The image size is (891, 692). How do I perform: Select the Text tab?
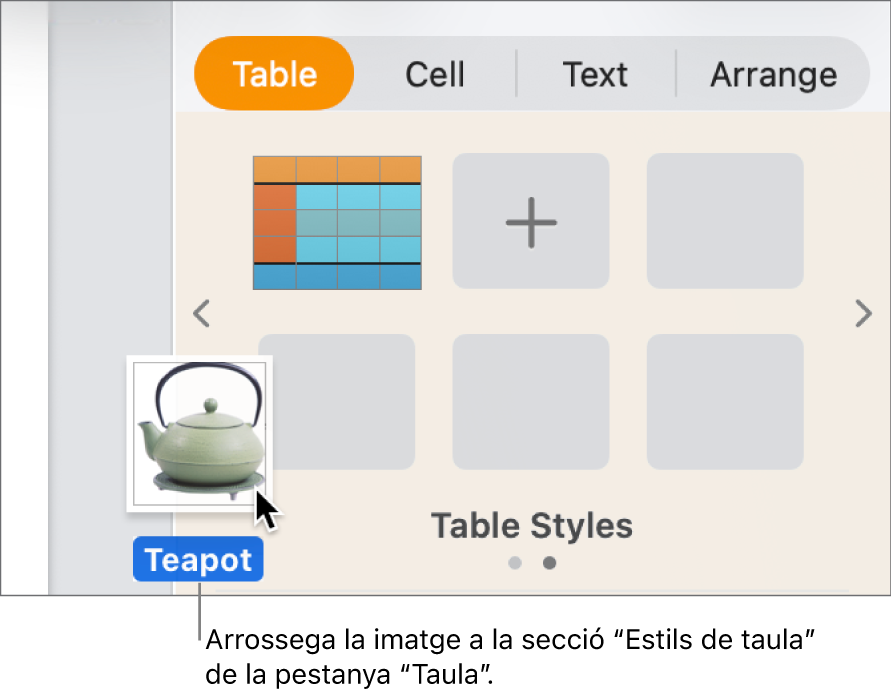[x=595, y=73]
